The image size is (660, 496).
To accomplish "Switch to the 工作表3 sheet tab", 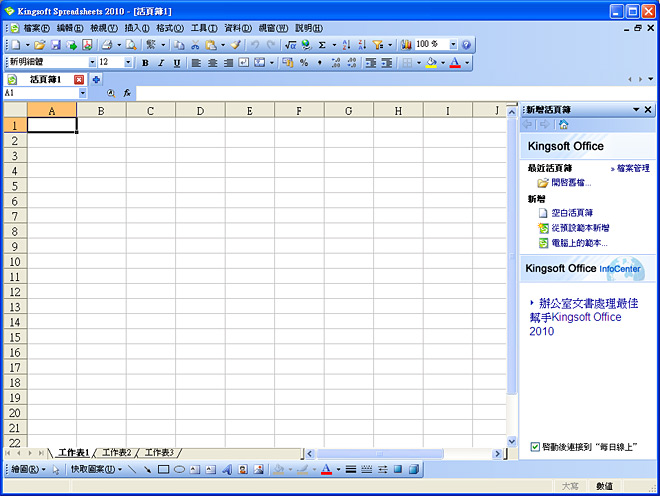I will 159,453.
